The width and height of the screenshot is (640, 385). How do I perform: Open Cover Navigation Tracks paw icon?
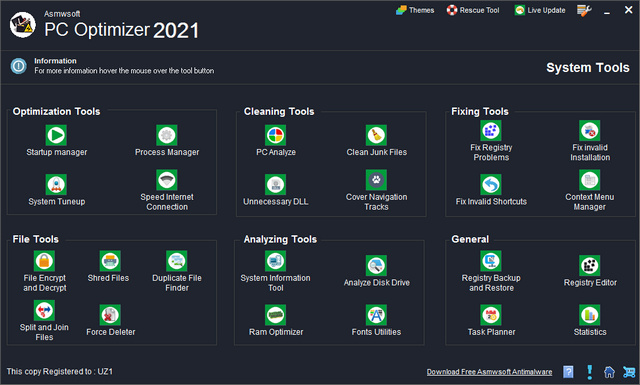(x=376, y=180)
